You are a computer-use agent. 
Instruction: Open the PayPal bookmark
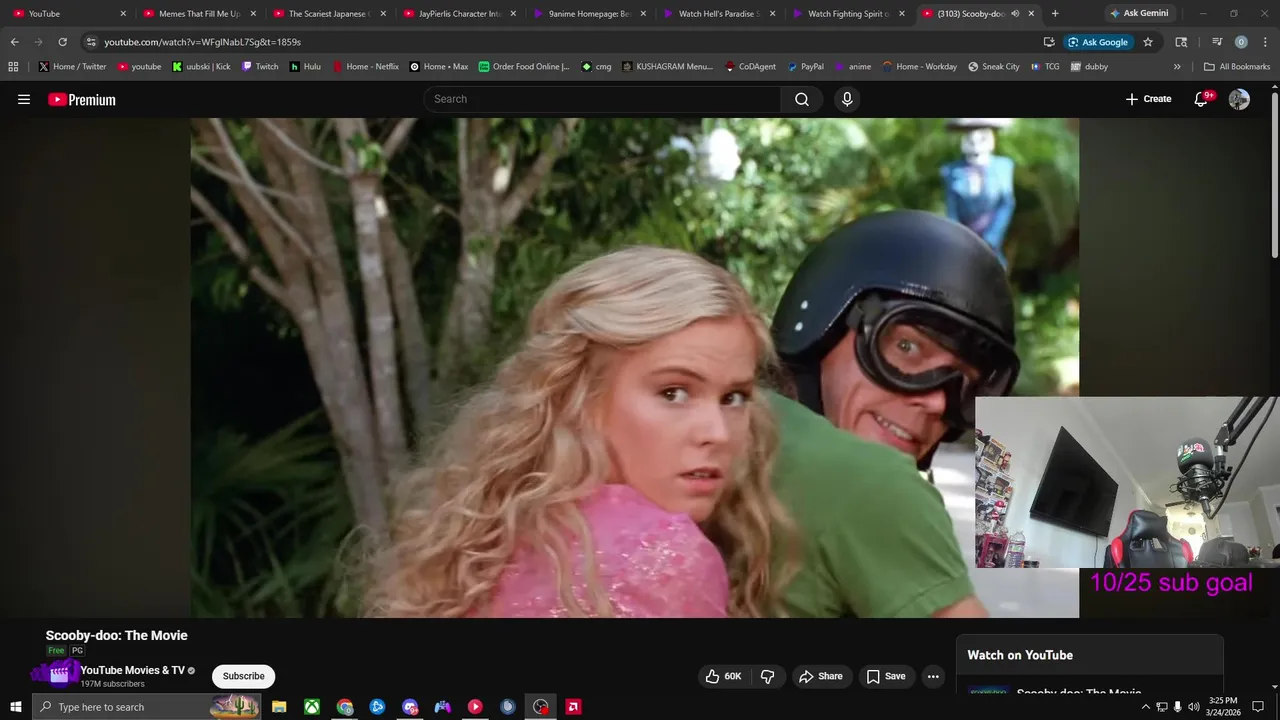pyautogui.click(x=805, y=67)
